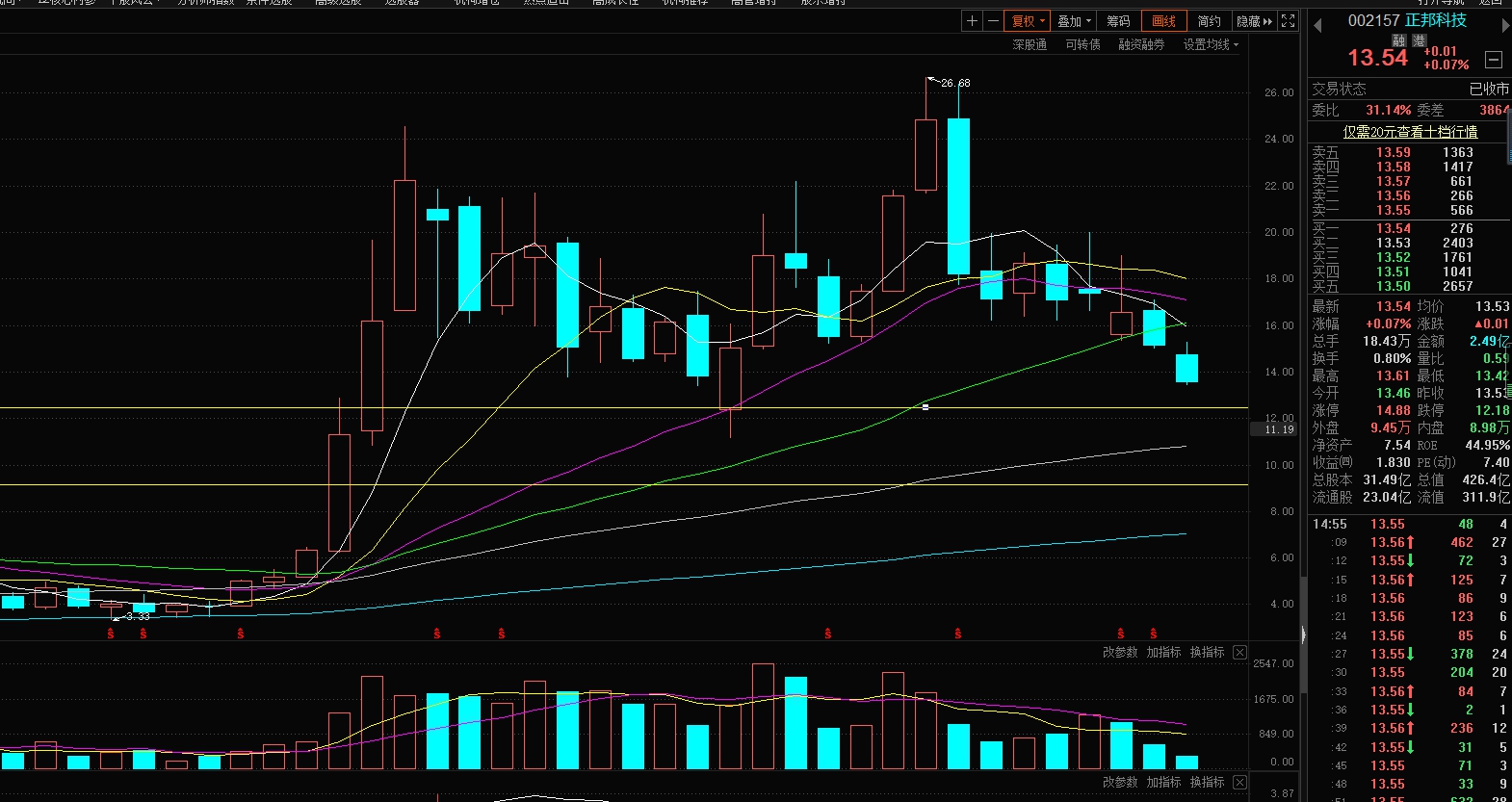
Task: Switch to 简约 simple view
Action: tap(1210, 21)
